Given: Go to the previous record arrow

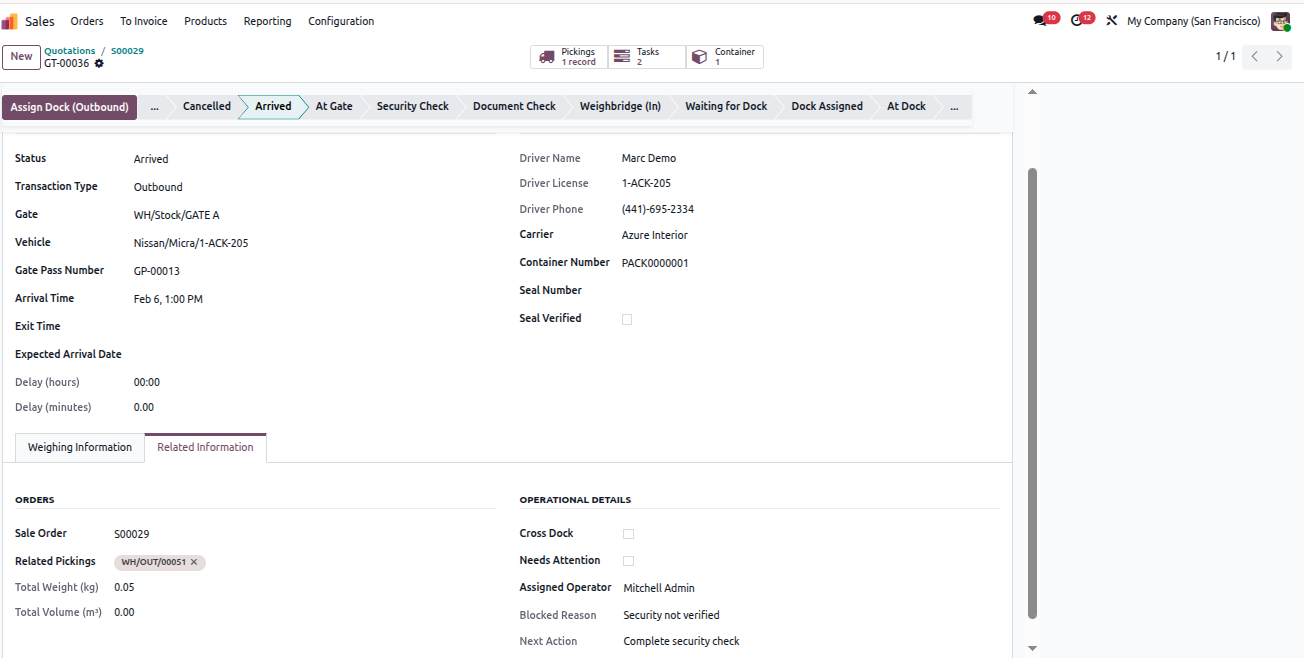Looking at the screenshot, I should coord(1255,57).
